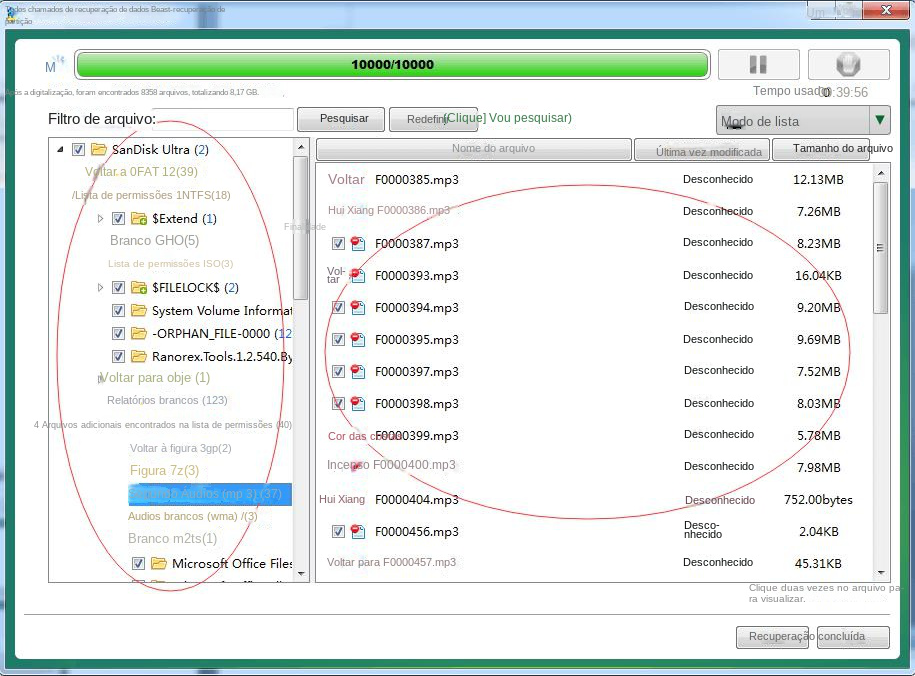
Task: Click the green dropdown arrow of list mode
Action: 879,121
